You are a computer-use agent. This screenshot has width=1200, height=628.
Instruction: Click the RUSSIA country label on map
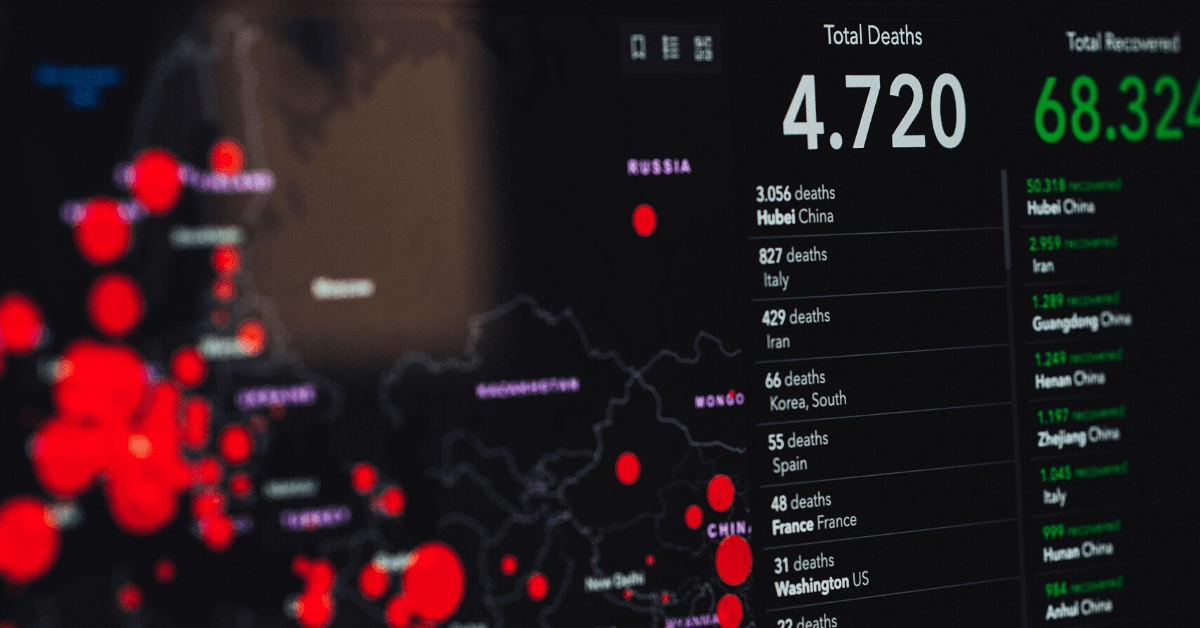pos(658,167)
